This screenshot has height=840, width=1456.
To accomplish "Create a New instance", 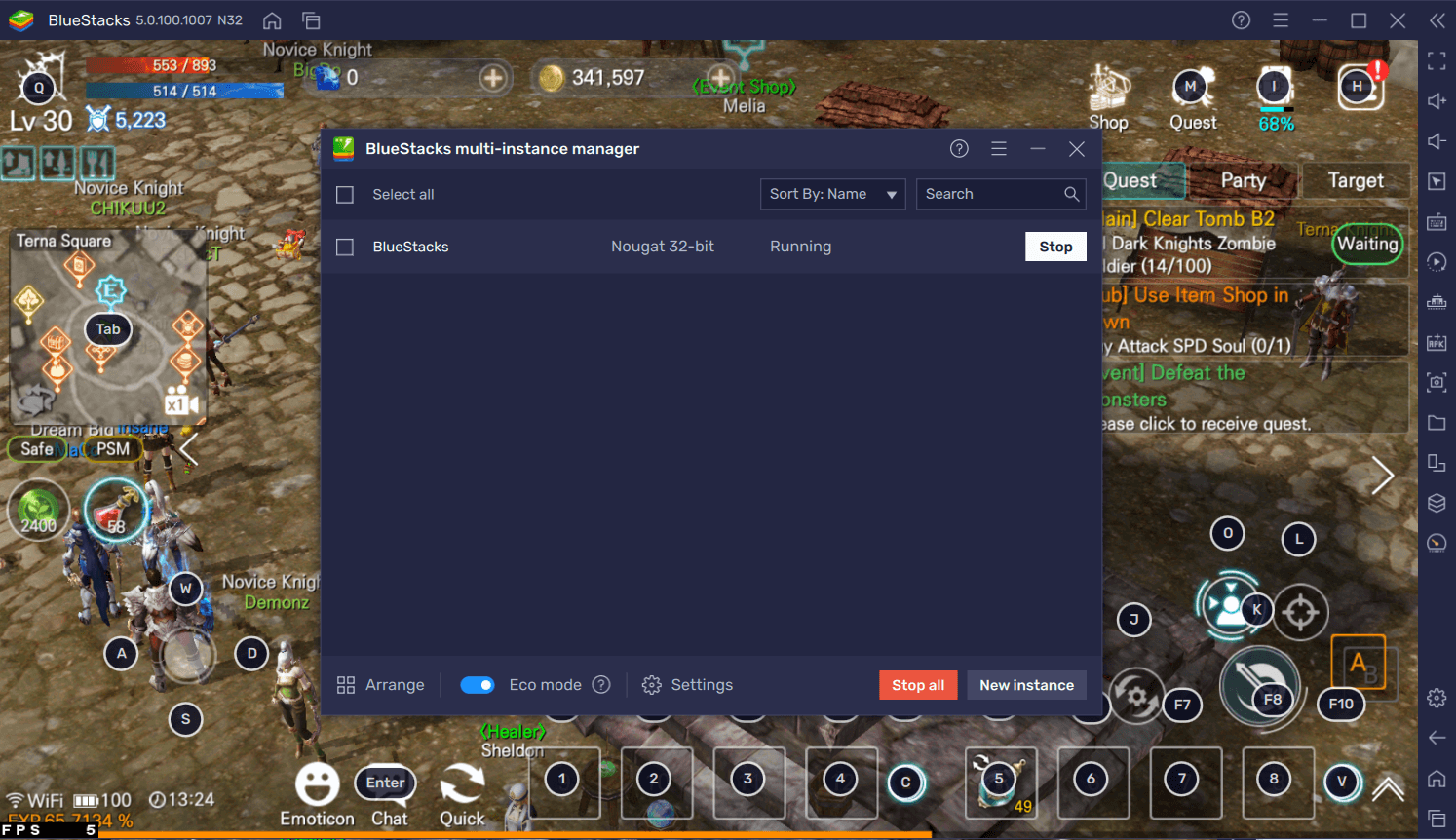I will [1026, 685].
